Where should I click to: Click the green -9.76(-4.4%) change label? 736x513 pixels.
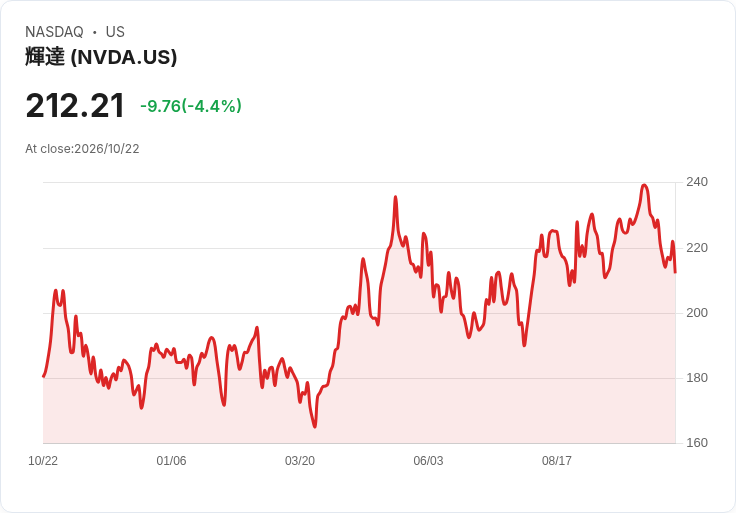coord(191,106)
